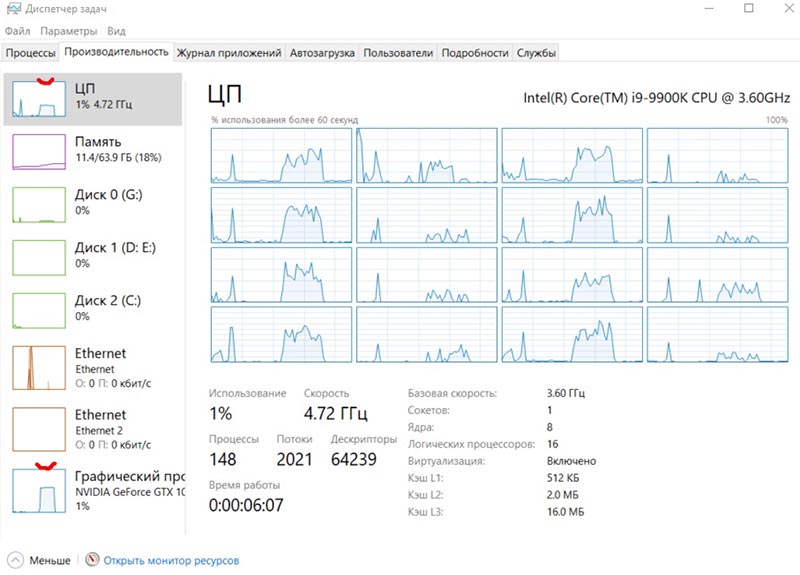Screen dimensions: 800x575
Task: Click the Потоки count 2021
Action: point(294,459)
